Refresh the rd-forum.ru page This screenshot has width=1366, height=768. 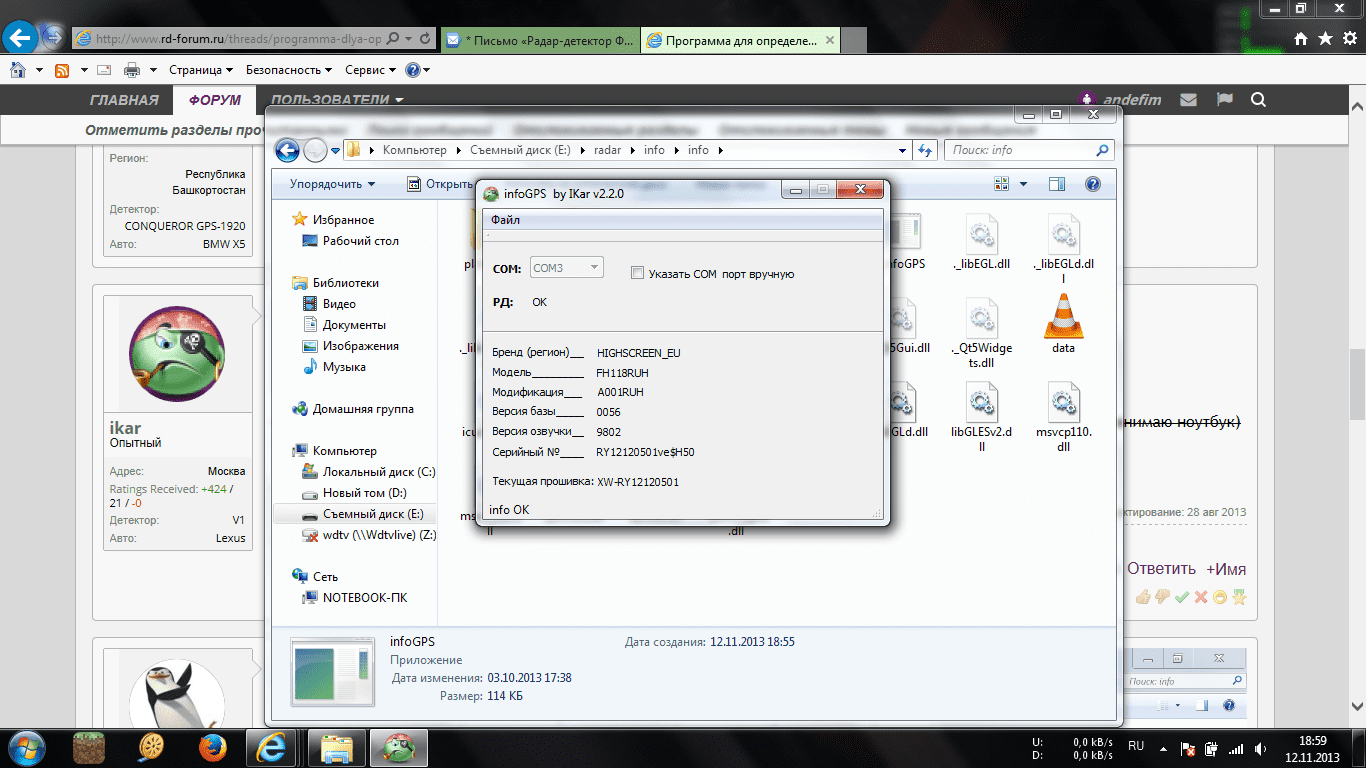pos(426,39)
